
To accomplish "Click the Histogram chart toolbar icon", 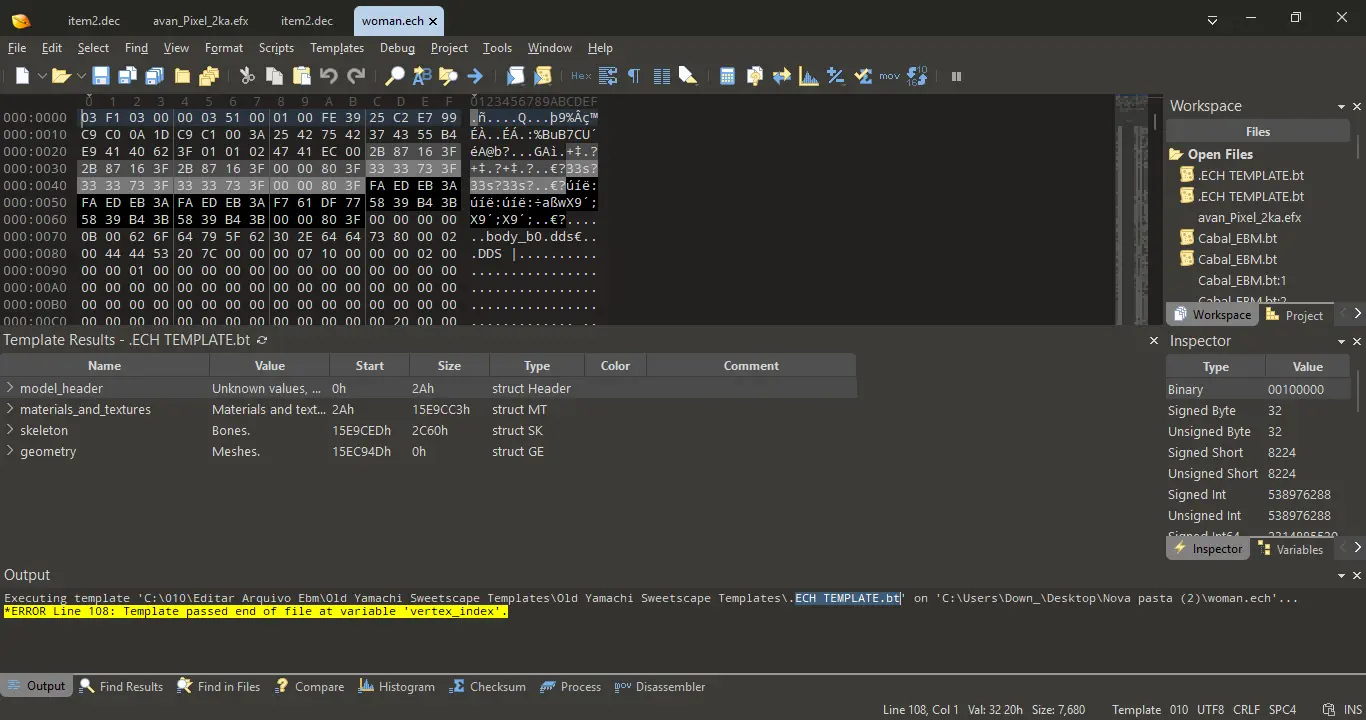I will coord(809,76).
